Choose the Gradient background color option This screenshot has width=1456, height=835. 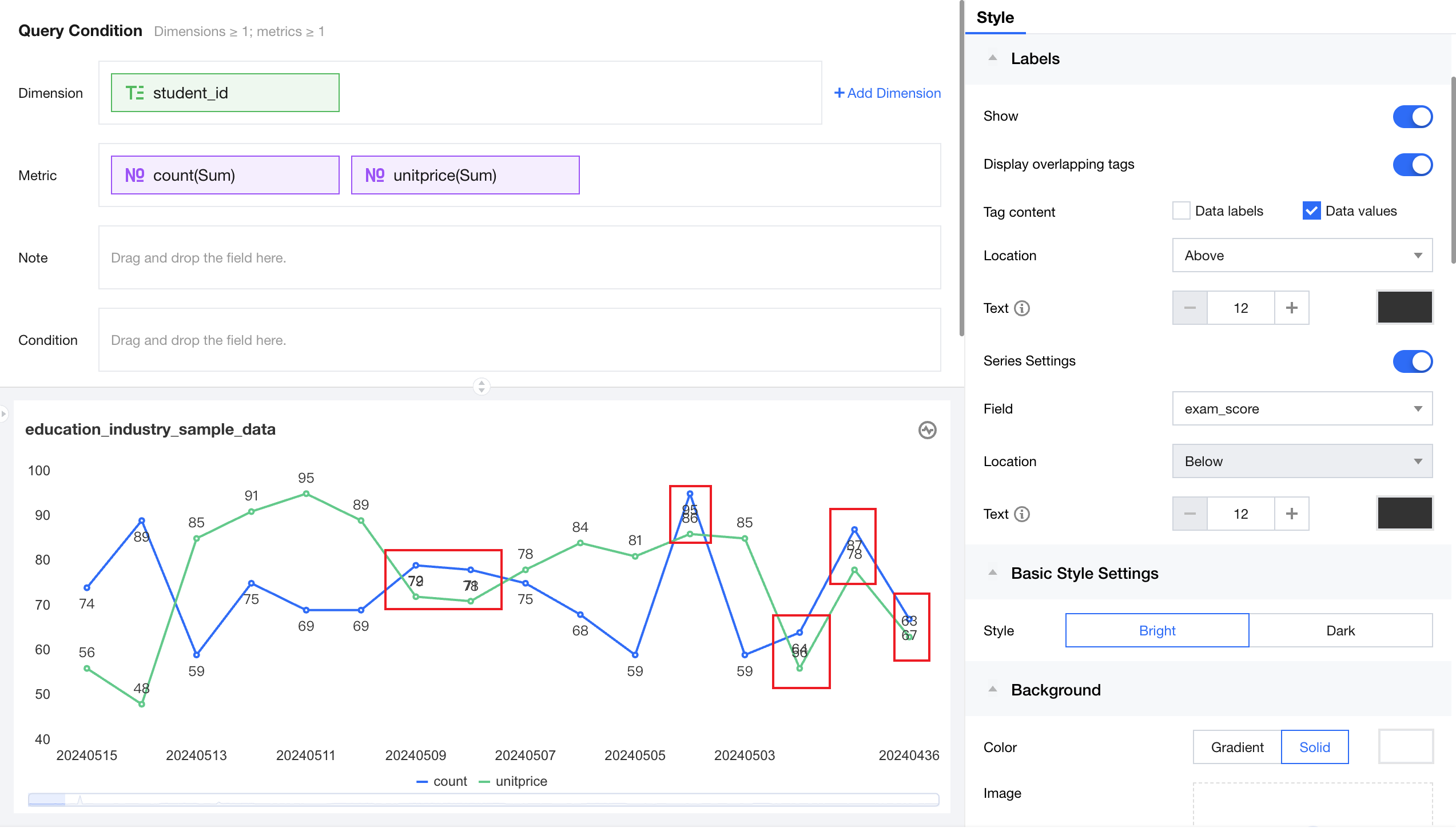click(x=1237, y=747)
